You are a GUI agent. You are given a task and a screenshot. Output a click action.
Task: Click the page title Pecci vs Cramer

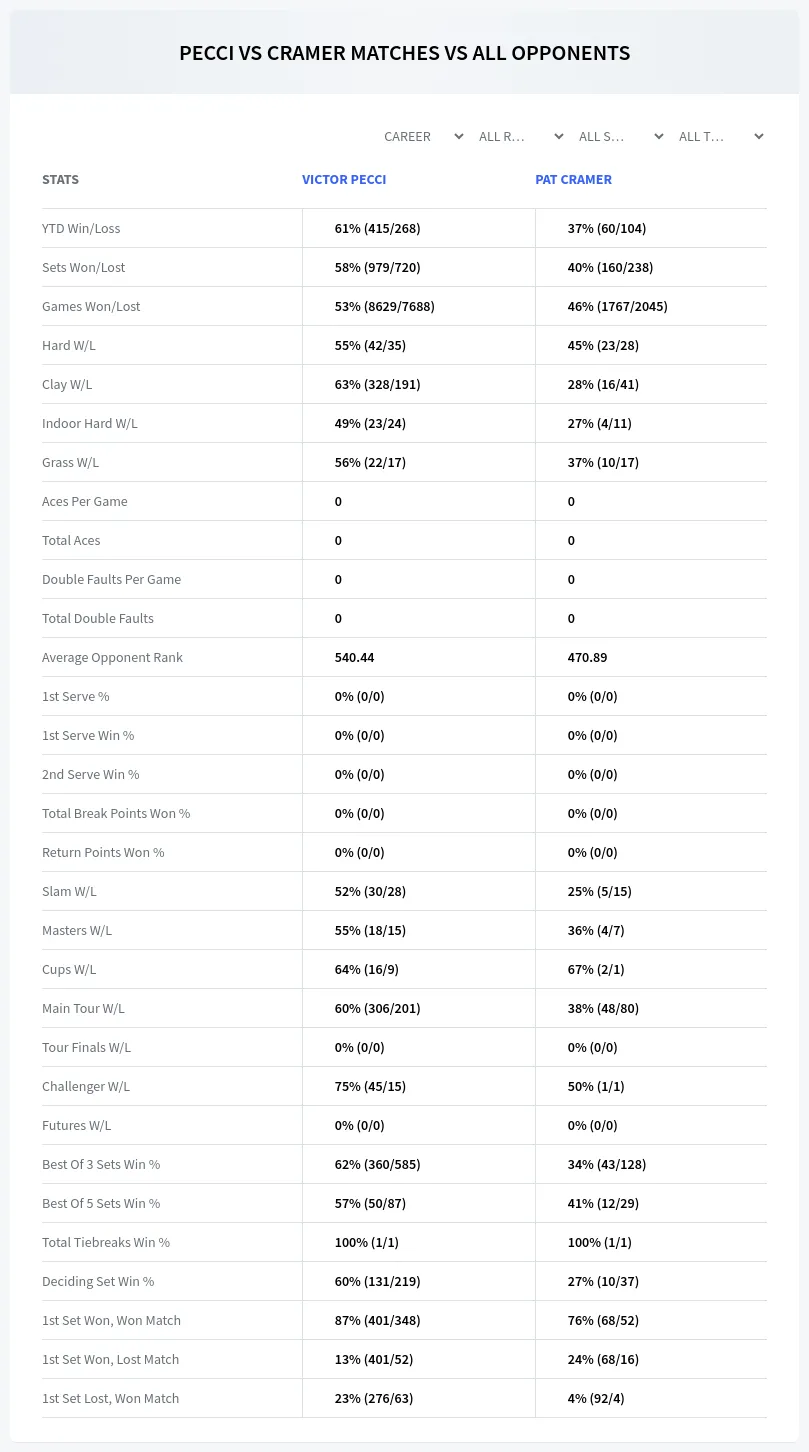404,53
